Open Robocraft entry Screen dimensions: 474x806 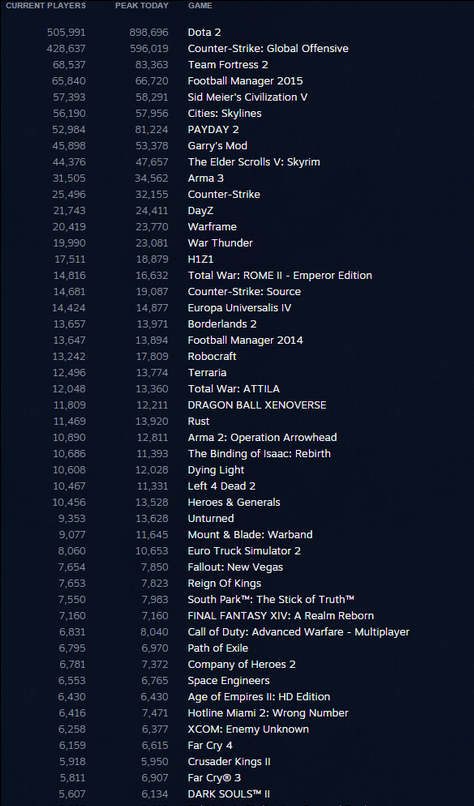click(212, 356)
